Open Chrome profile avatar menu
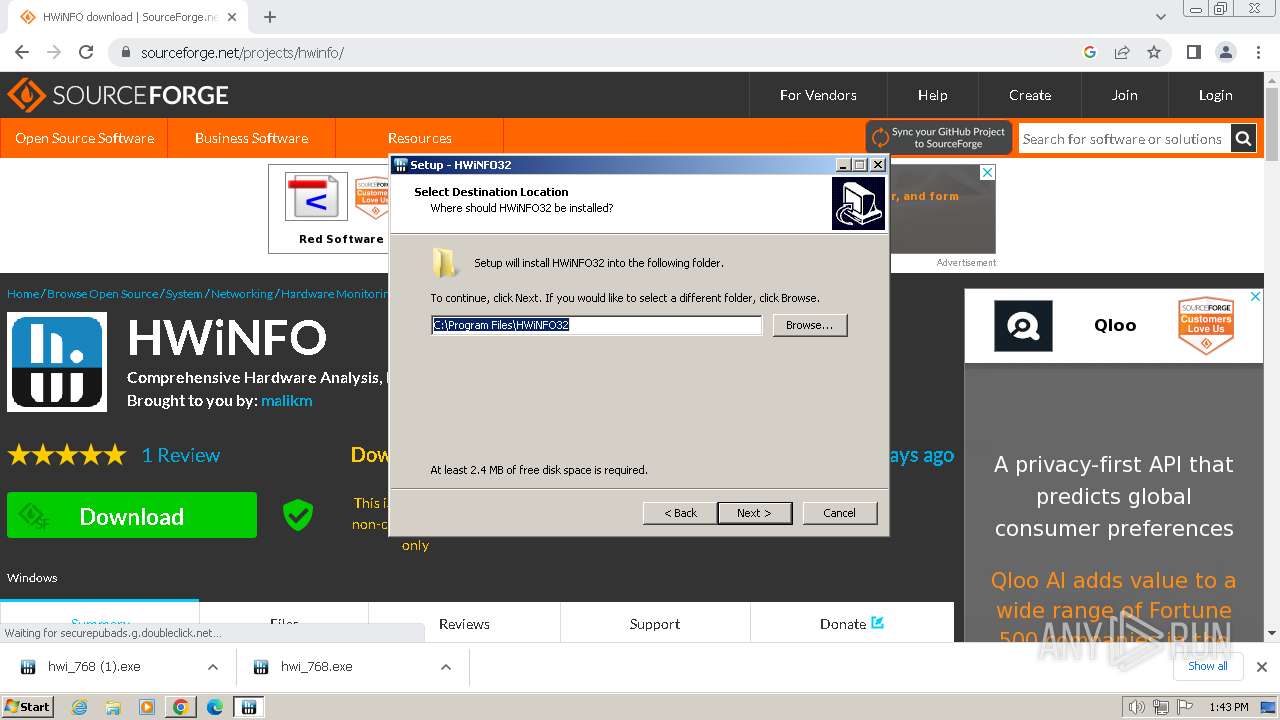 (x=1225, y=52)
